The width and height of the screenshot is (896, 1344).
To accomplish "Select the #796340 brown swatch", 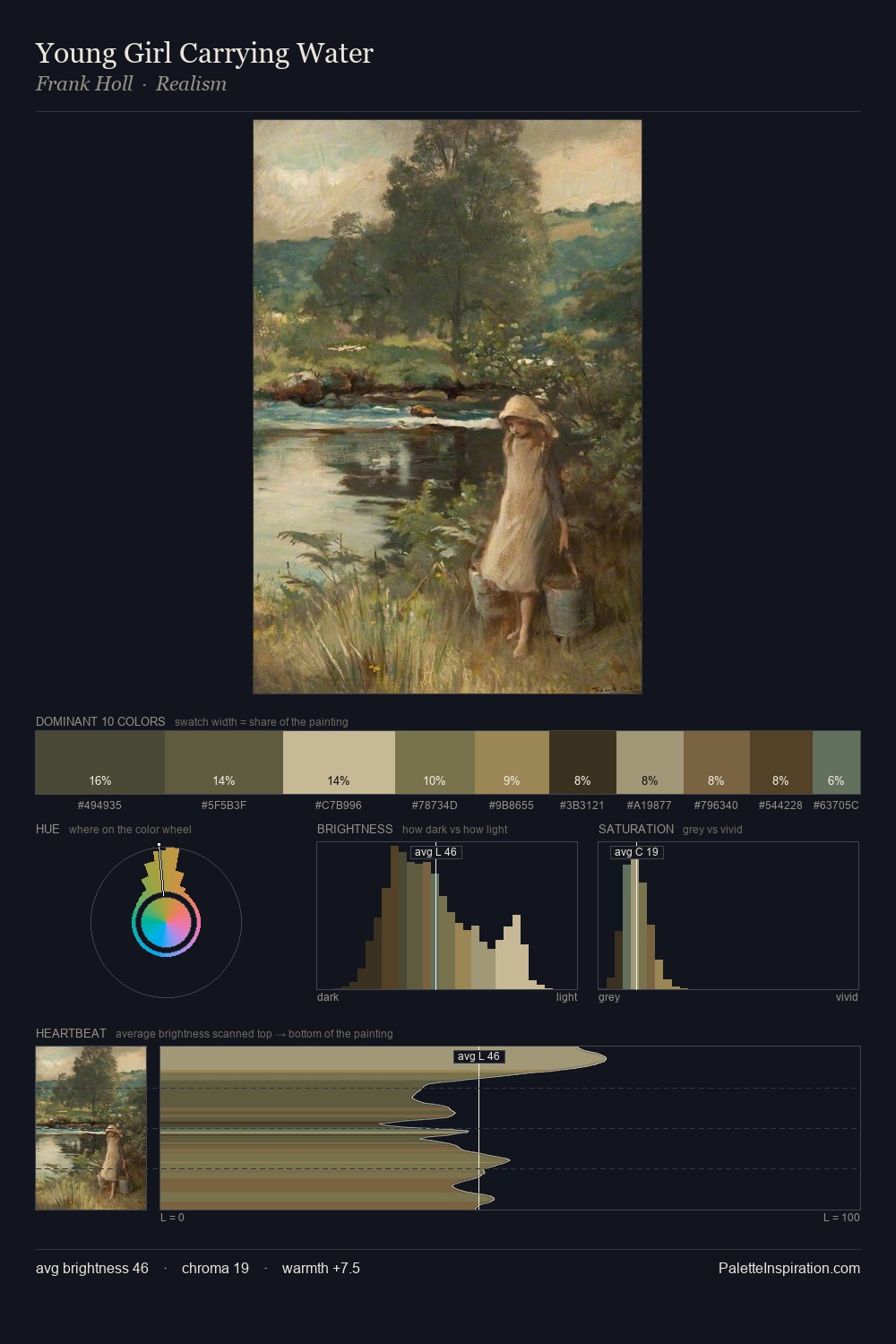I will 716,762.
